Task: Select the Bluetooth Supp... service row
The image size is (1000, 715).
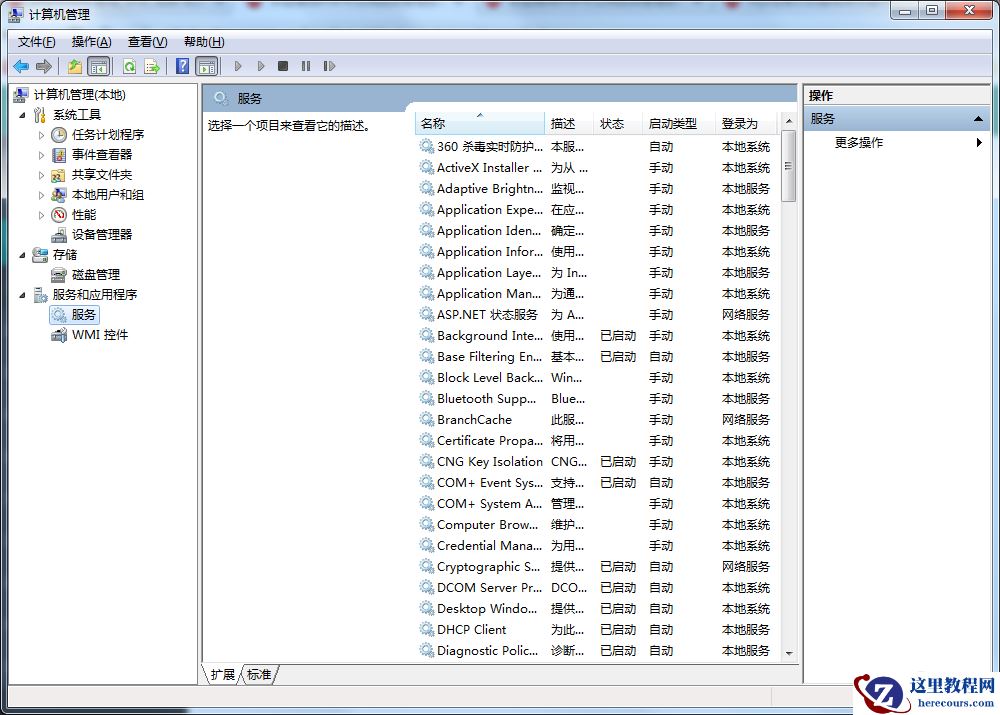Action: click(x=596, y=399)
